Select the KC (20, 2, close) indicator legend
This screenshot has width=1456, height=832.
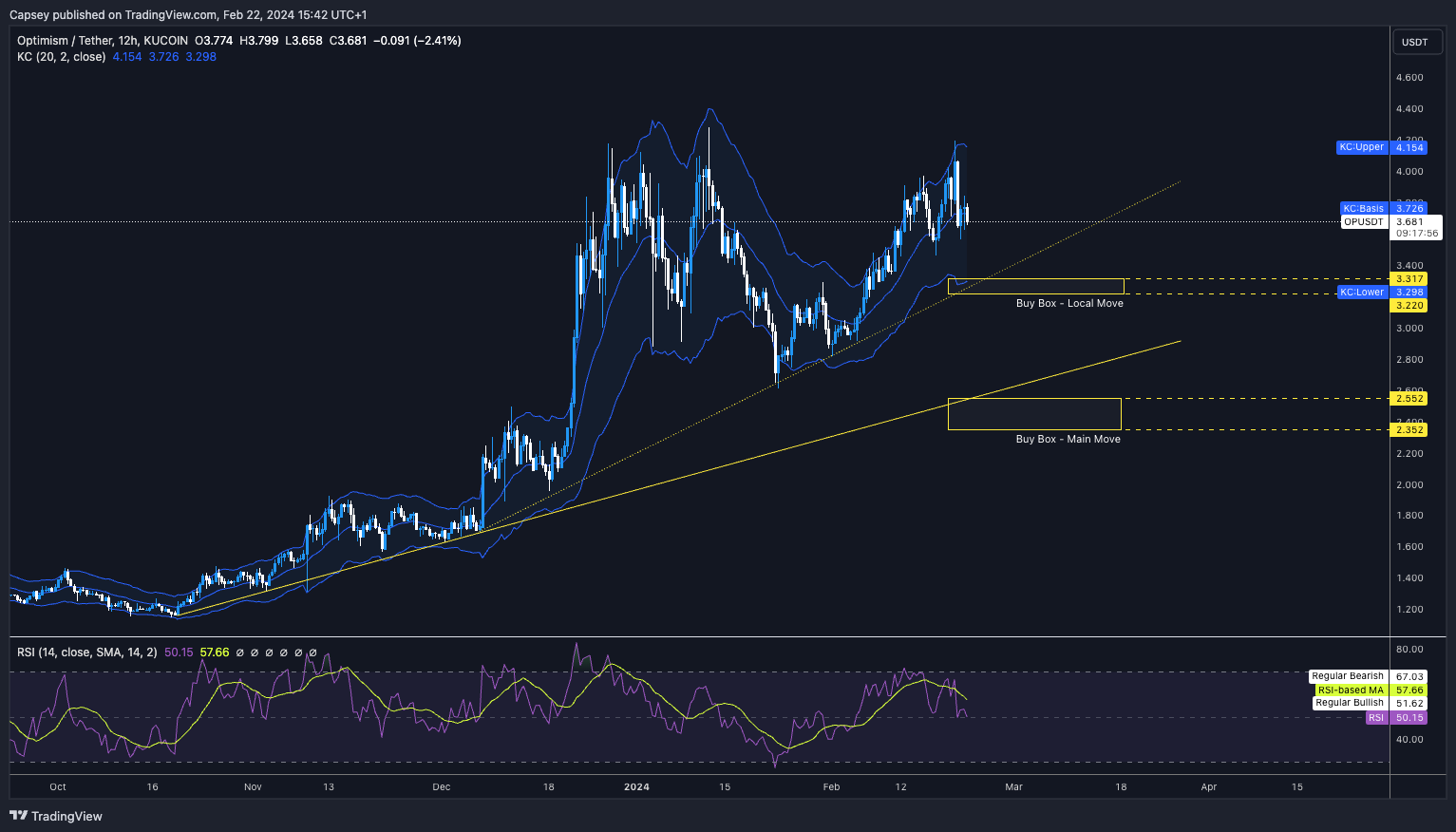[62, 57]
